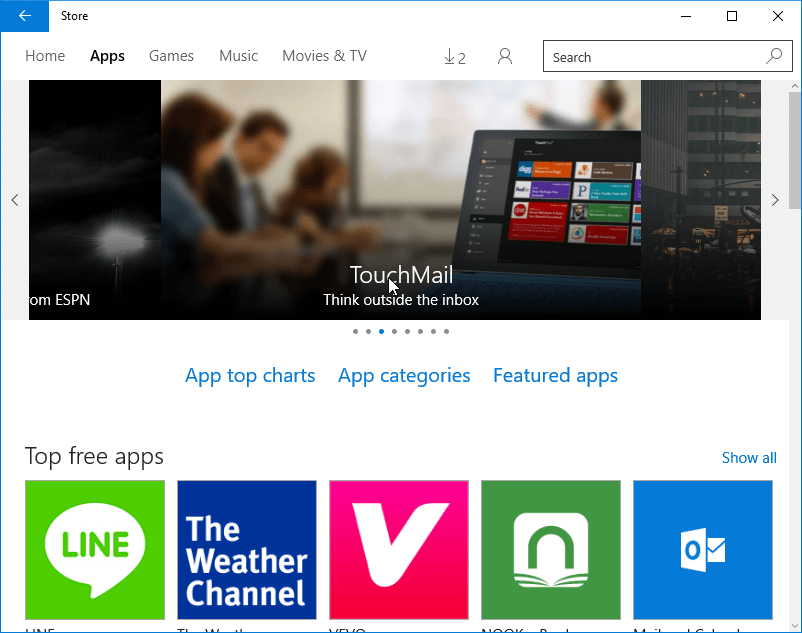Jump to the fourth carousel dot

394,331
